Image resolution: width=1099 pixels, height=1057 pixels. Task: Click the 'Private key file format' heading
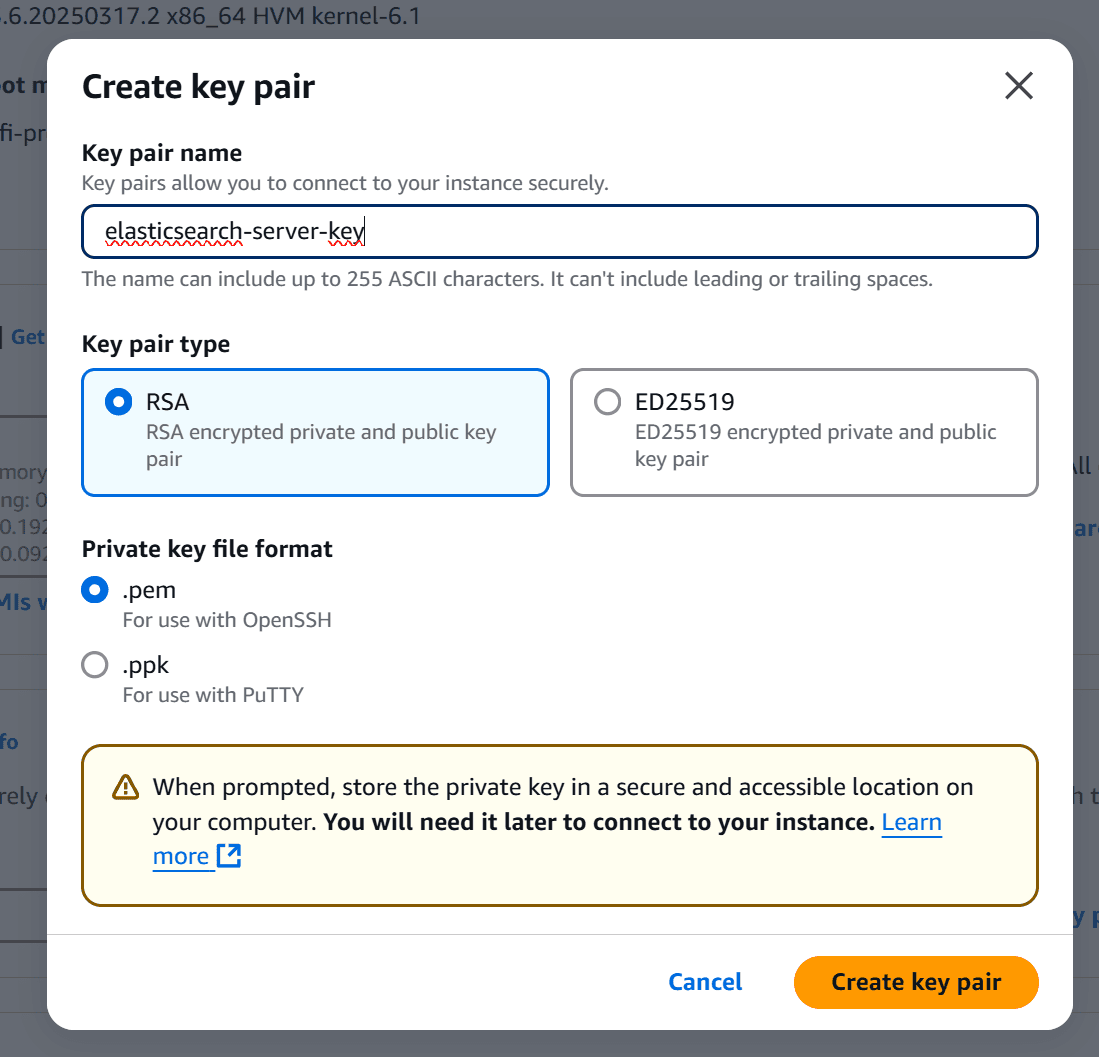(207, 548)
